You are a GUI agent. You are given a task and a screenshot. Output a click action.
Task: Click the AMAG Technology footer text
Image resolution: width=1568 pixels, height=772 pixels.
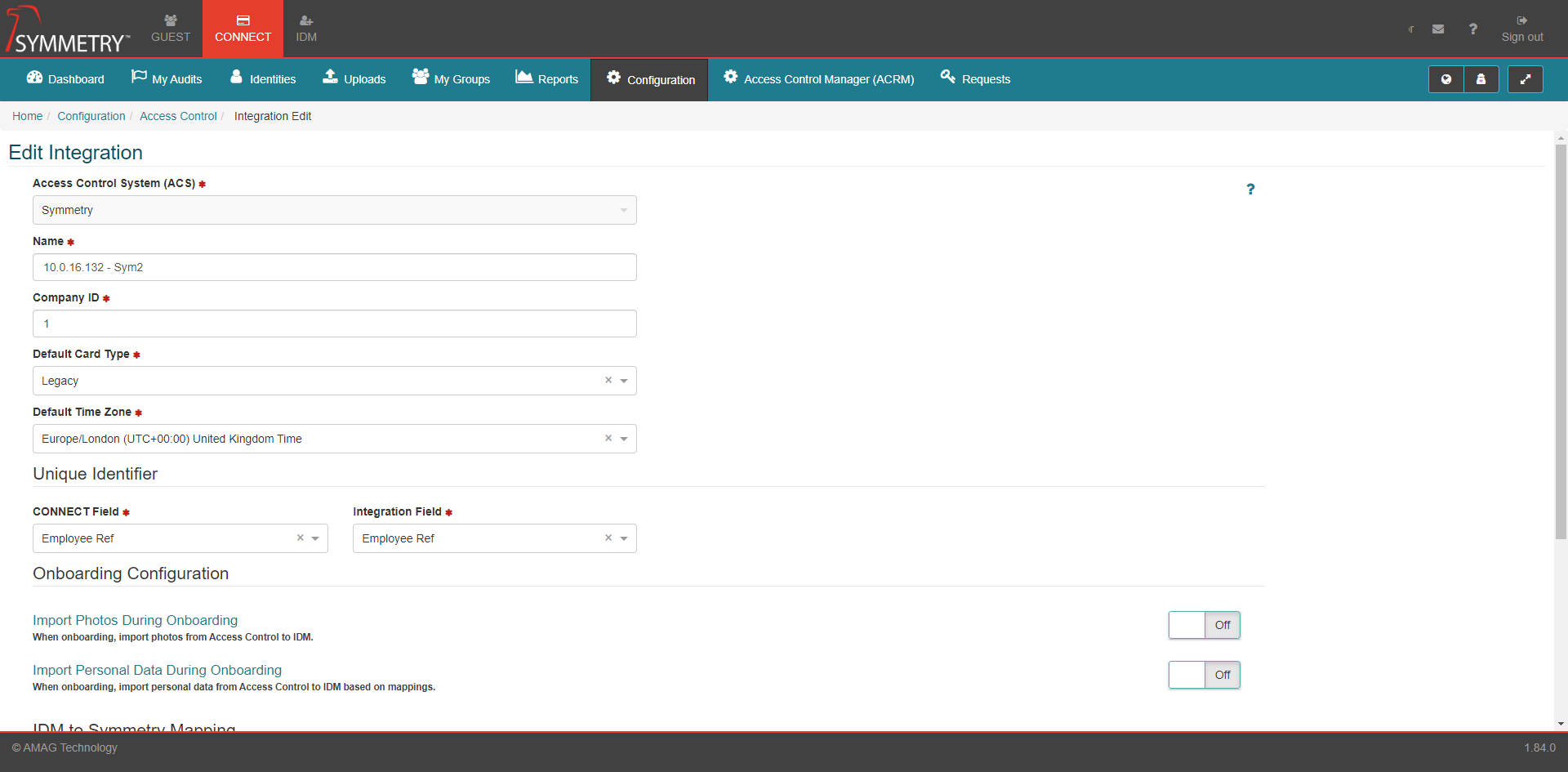pos(65,747)
